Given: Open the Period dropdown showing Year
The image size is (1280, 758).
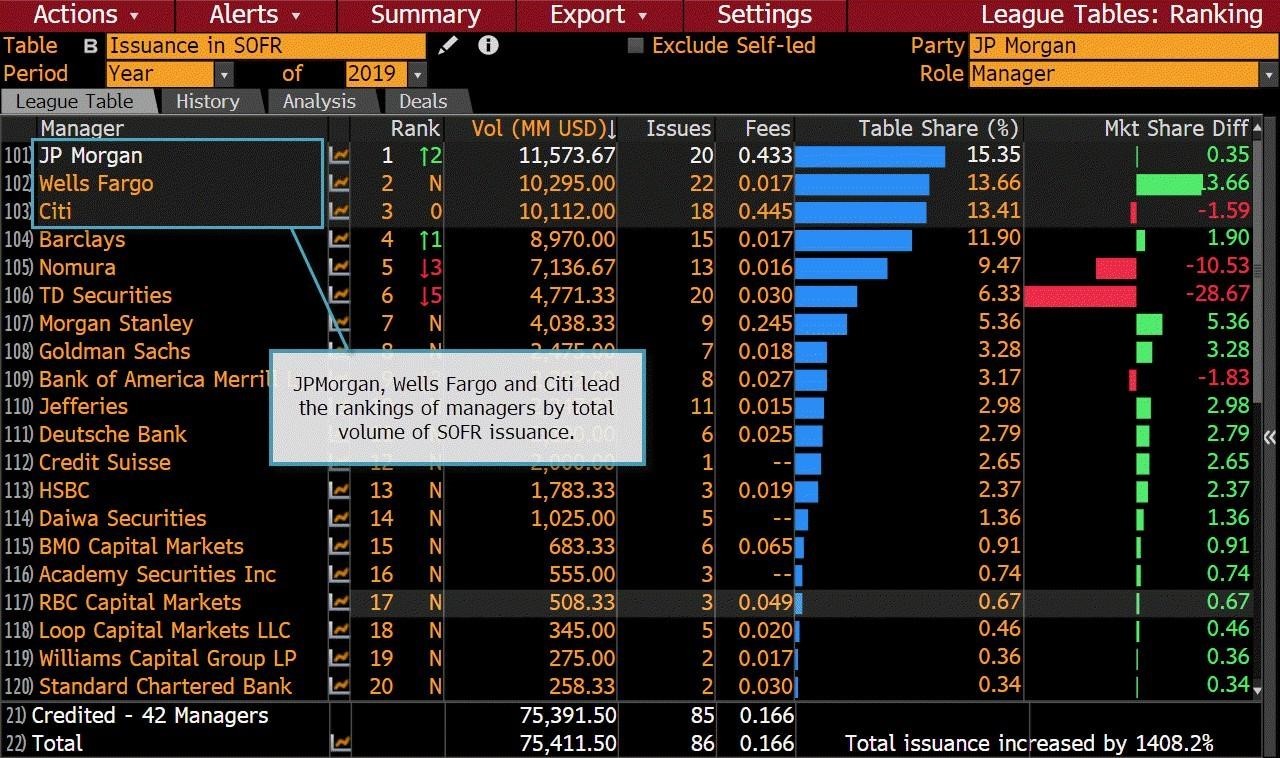Looking at the screenshot, I should click(x=224, y=74).
